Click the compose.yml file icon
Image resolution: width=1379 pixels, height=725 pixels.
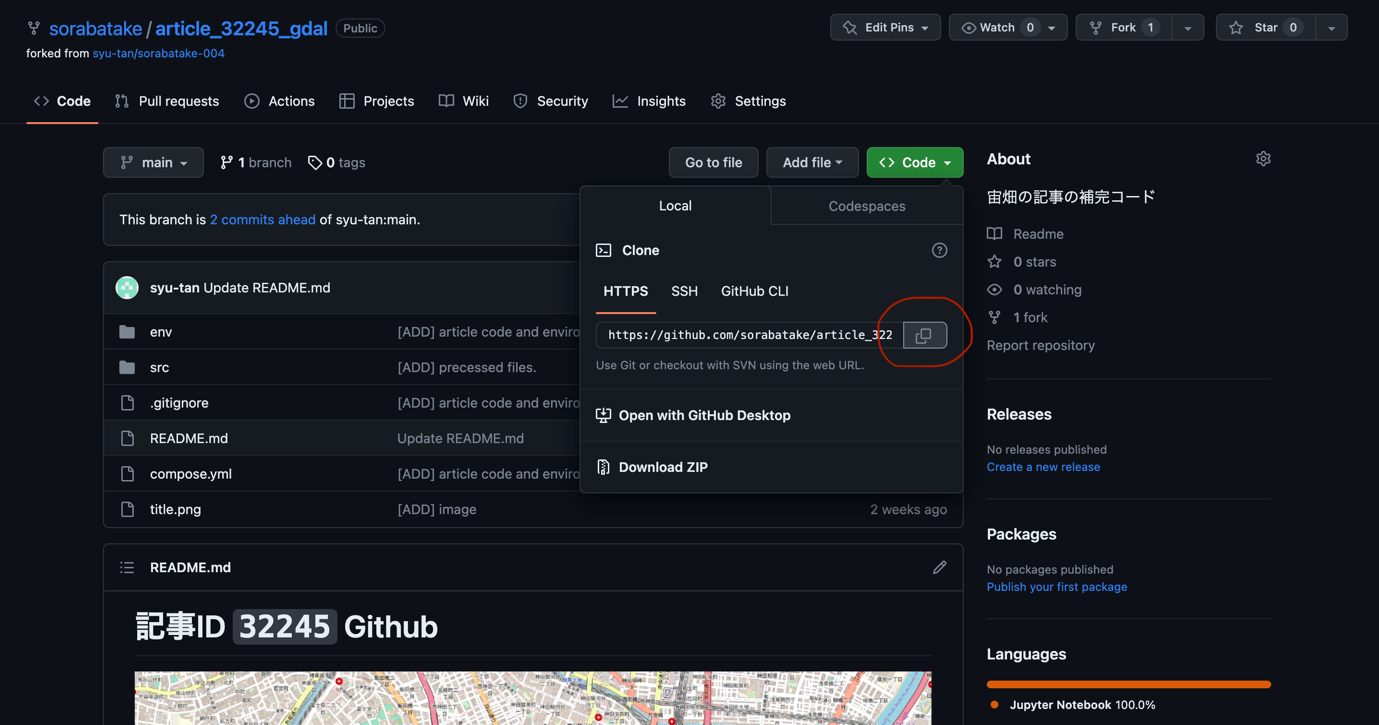point(127,474)
